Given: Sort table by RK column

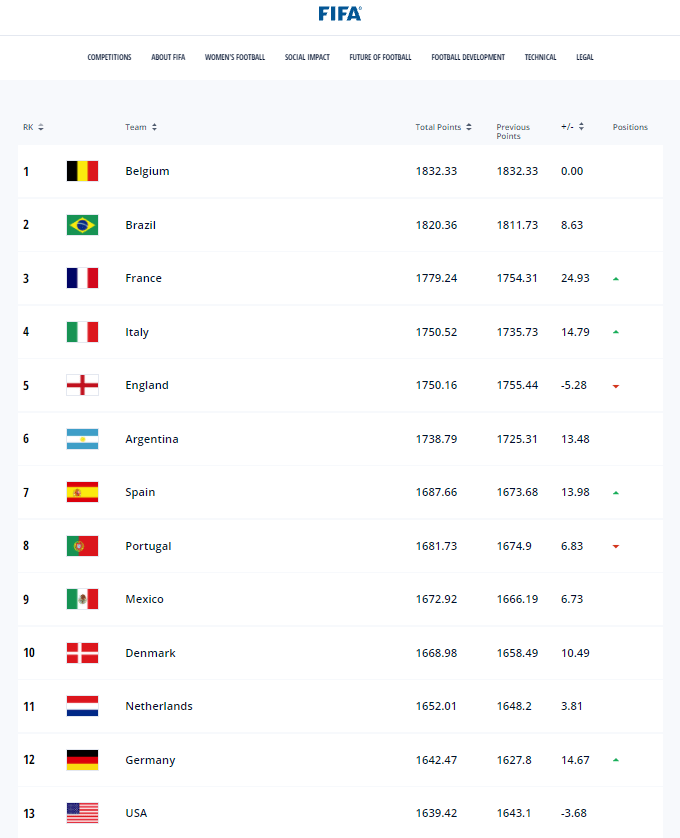Looking at the screenshot, I should [x=33, y=127].
